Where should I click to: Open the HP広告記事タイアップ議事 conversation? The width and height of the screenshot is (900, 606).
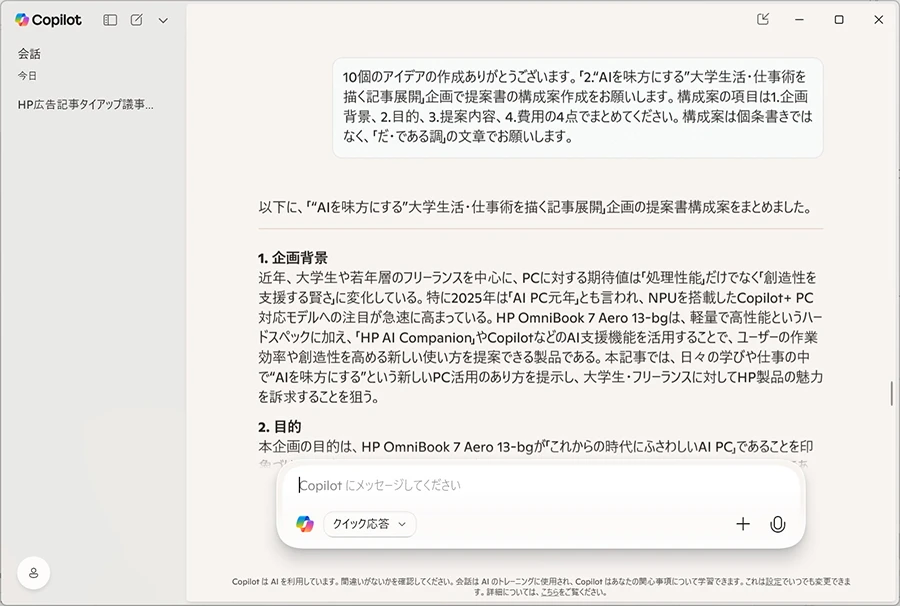click(86, 104)
